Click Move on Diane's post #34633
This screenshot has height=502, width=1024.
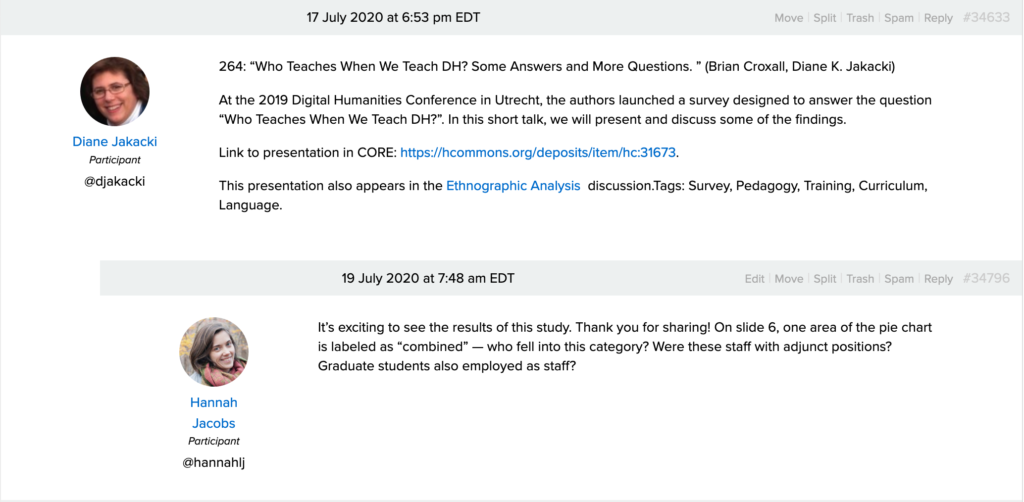[x=788, y=18]
